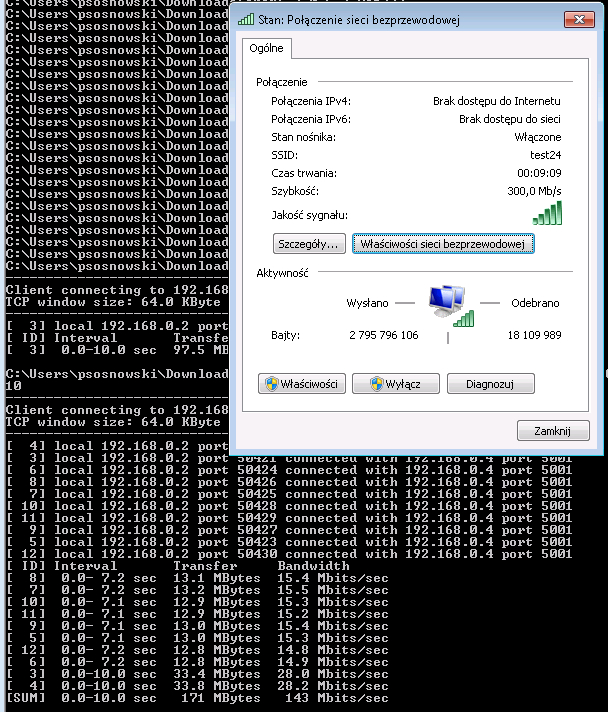608x712 pixels.
Task: Click console row with port 50424
Action: 289,470
